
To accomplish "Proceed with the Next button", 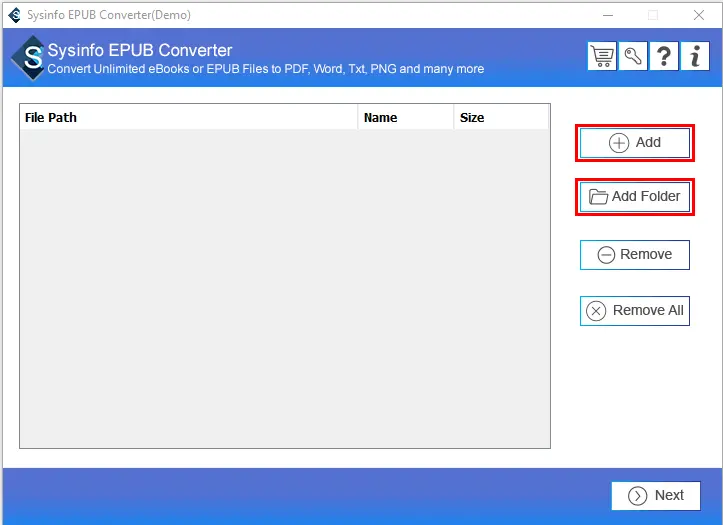I will (656, 496).
